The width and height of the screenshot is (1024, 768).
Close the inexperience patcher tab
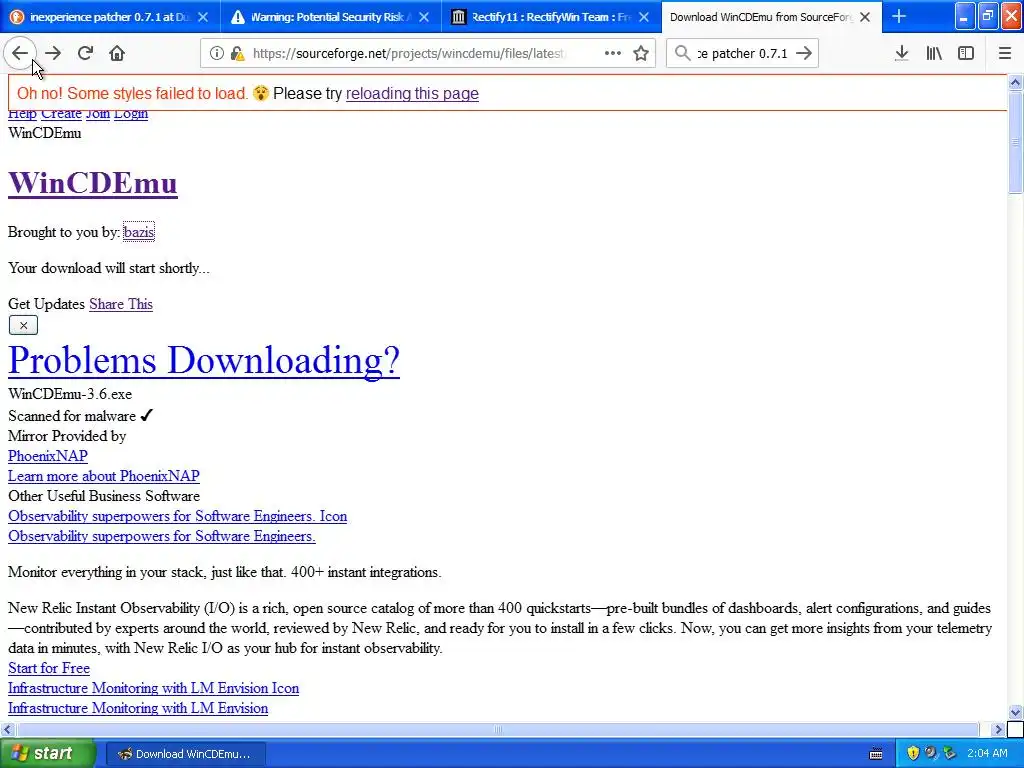203,17
